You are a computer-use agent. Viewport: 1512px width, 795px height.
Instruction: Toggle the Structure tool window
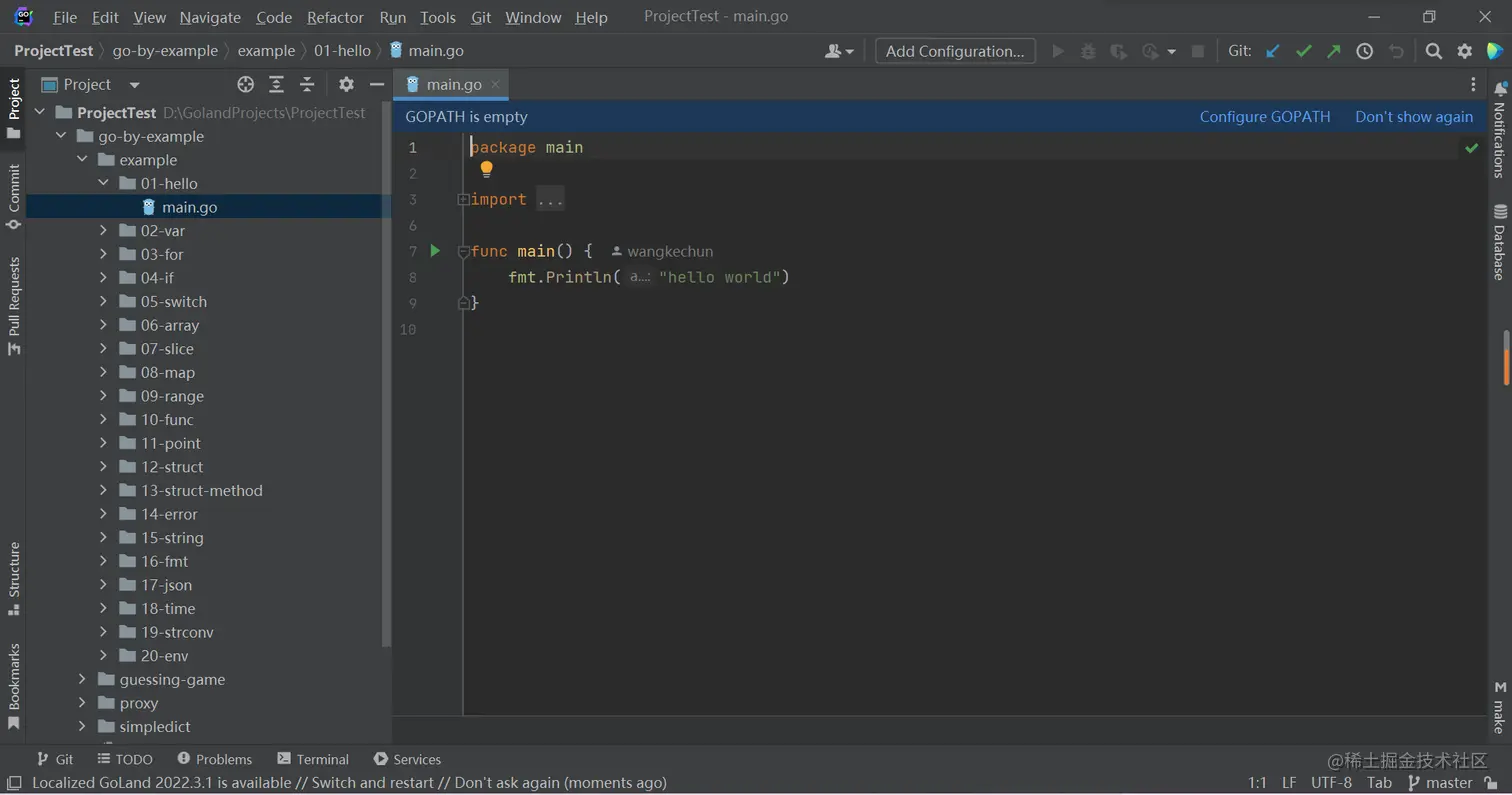click(x=14, y=579)
